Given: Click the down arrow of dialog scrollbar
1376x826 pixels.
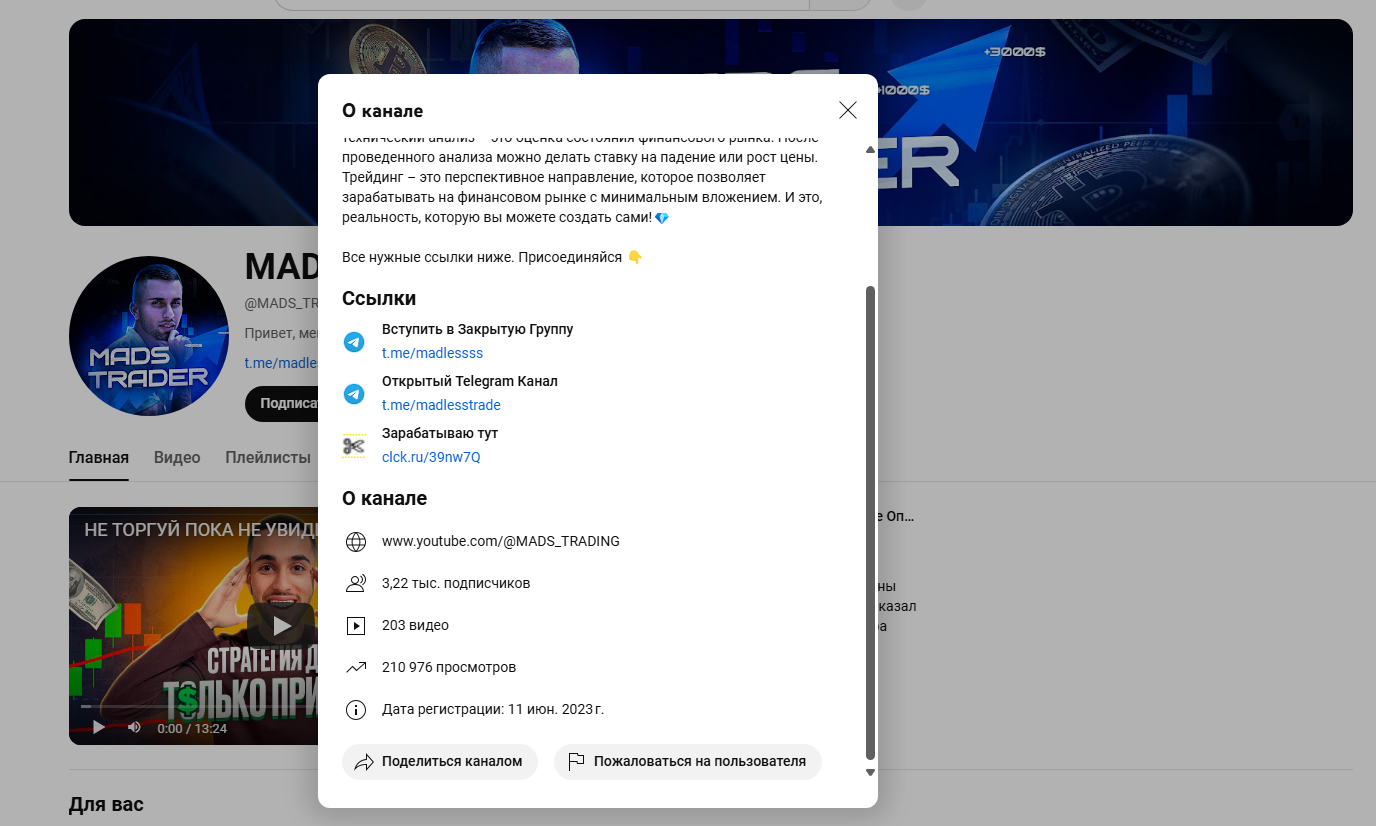Looking at the screenshot, I should [x=870, y=772].
